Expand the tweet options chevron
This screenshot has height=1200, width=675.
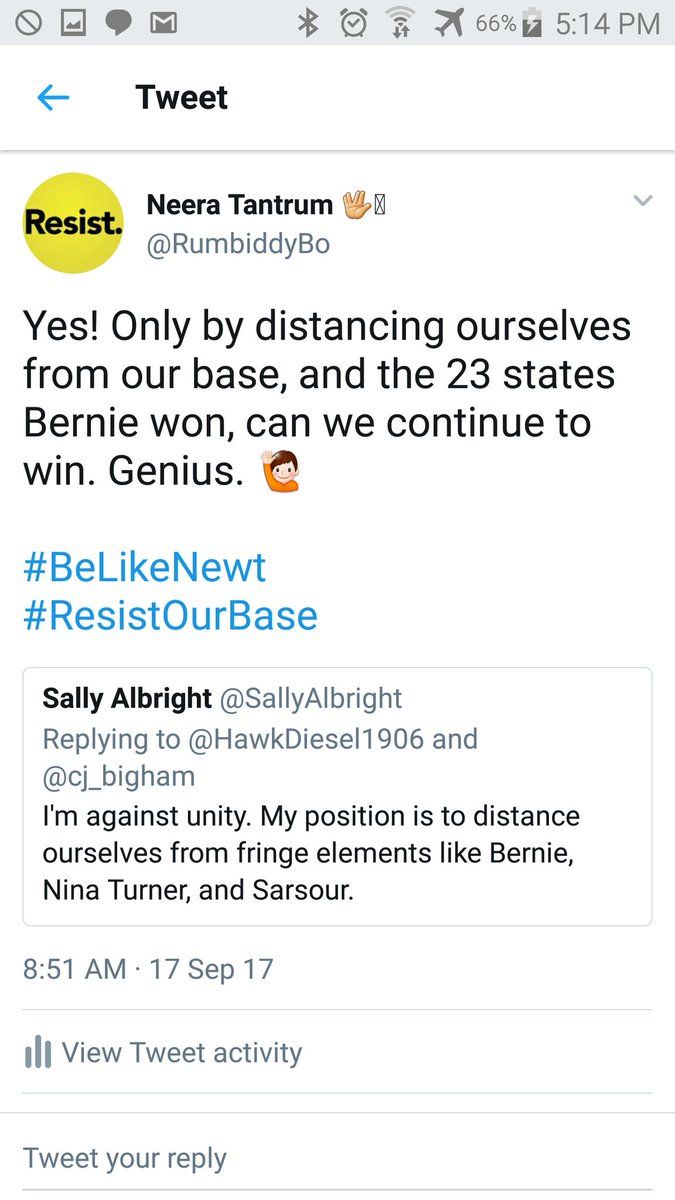click(643, 201)
